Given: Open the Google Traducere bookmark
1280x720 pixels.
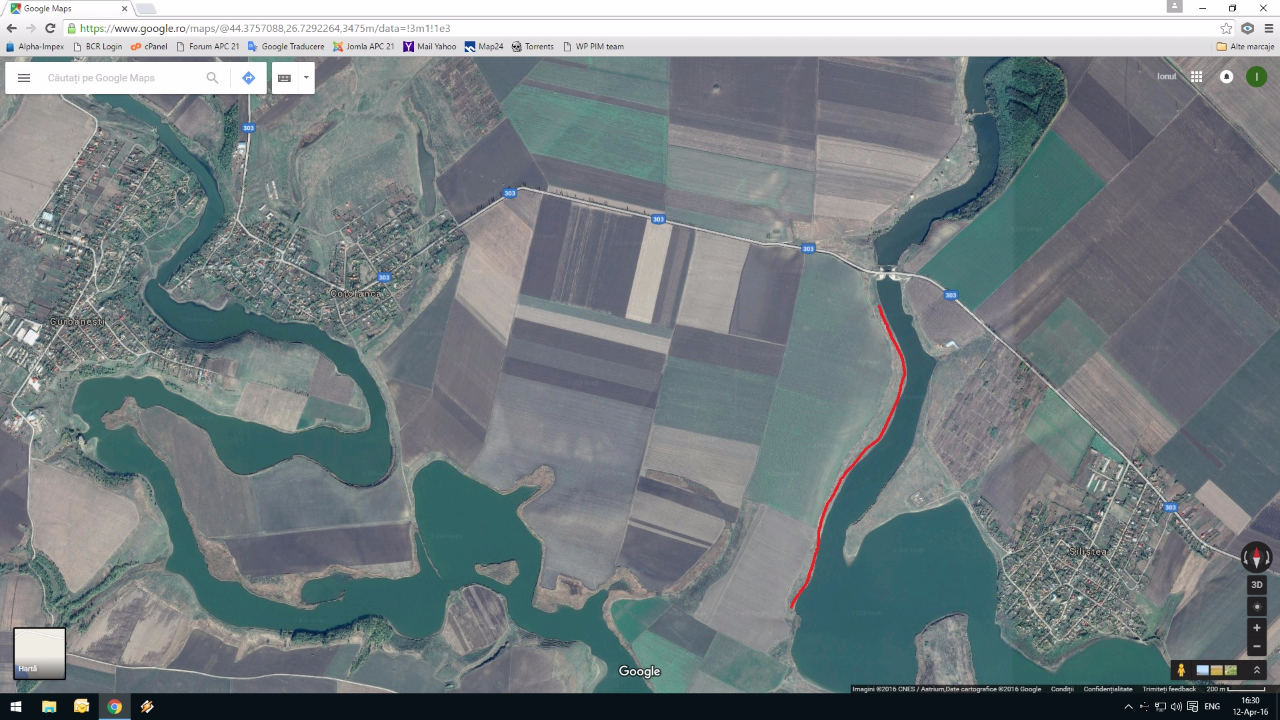Looking at the screenshot, I should click(286, 46).
